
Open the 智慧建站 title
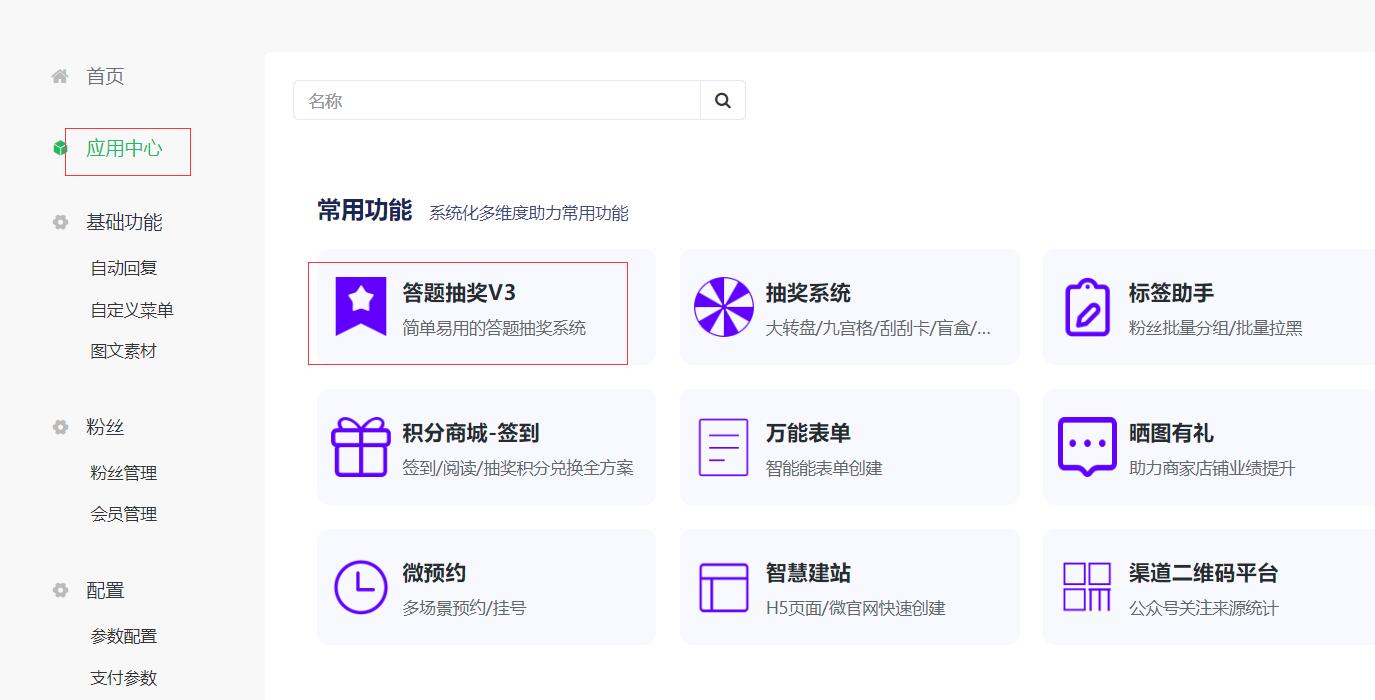tap(808, 573)
